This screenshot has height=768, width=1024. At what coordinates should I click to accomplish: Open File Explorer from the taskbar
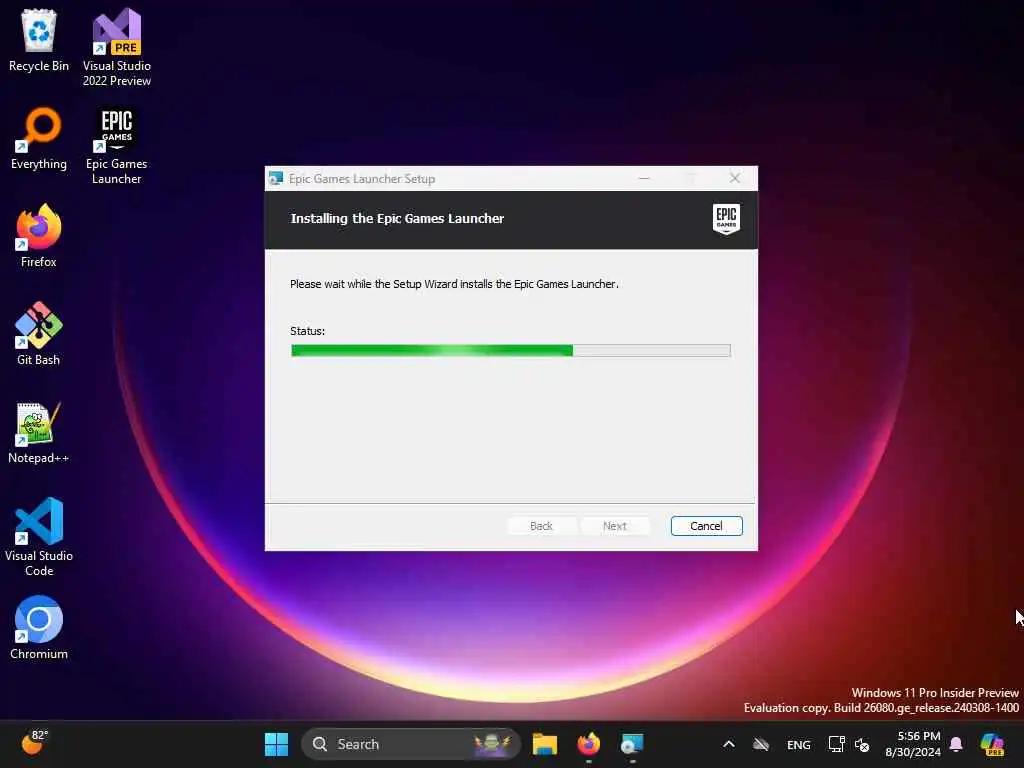[545, 744]
